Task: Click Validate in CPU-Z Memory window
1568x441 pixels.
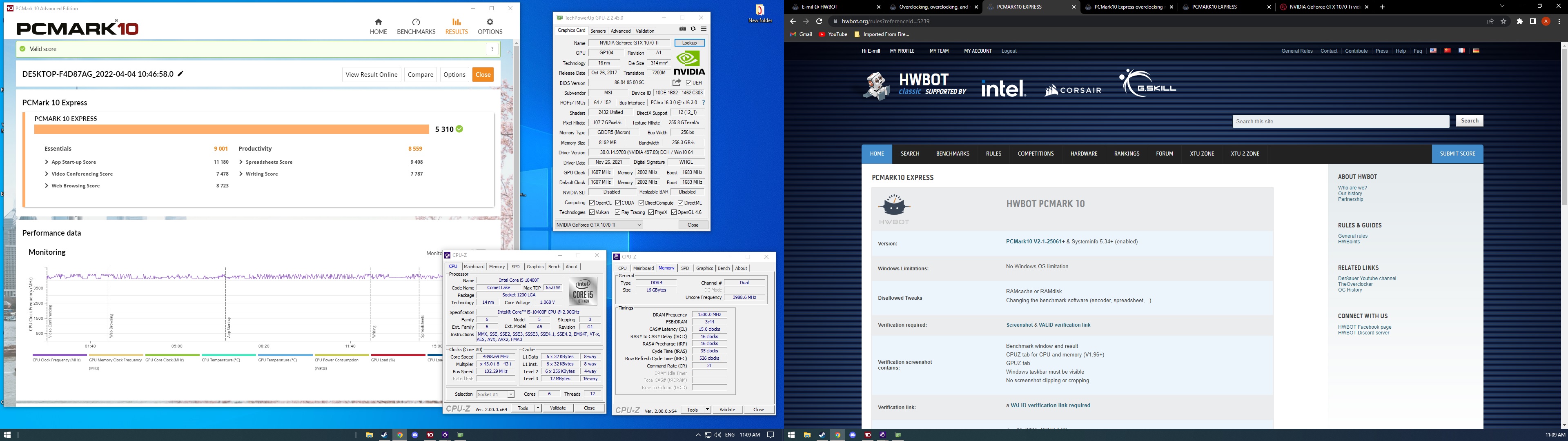Action: [x=727, y=410]
